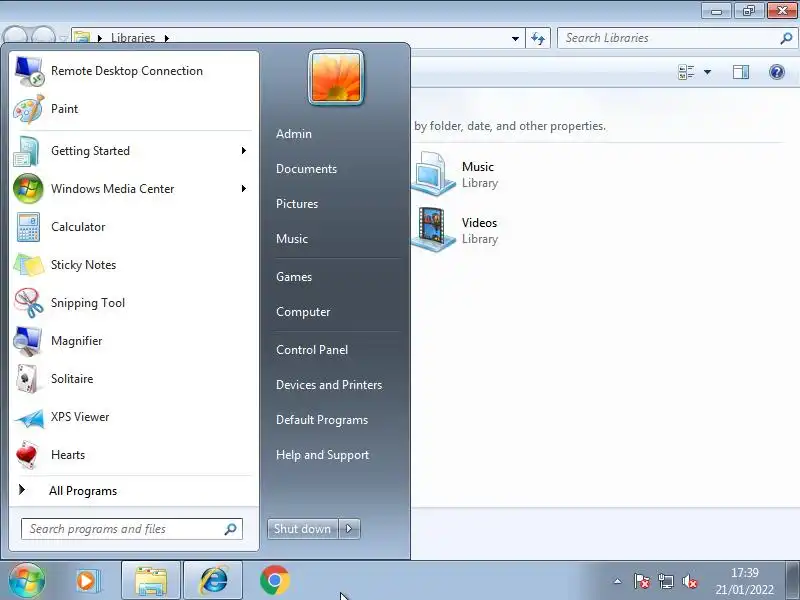800x600 pixels.
Task: Click Libraries in address breadcrumb
Action: pyautogui.click(x=133, y=38)
